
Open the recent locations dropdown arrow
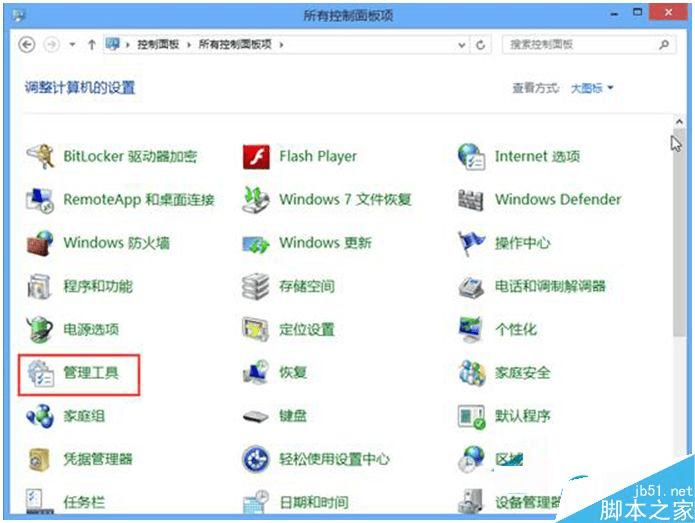tap(72, 44)
